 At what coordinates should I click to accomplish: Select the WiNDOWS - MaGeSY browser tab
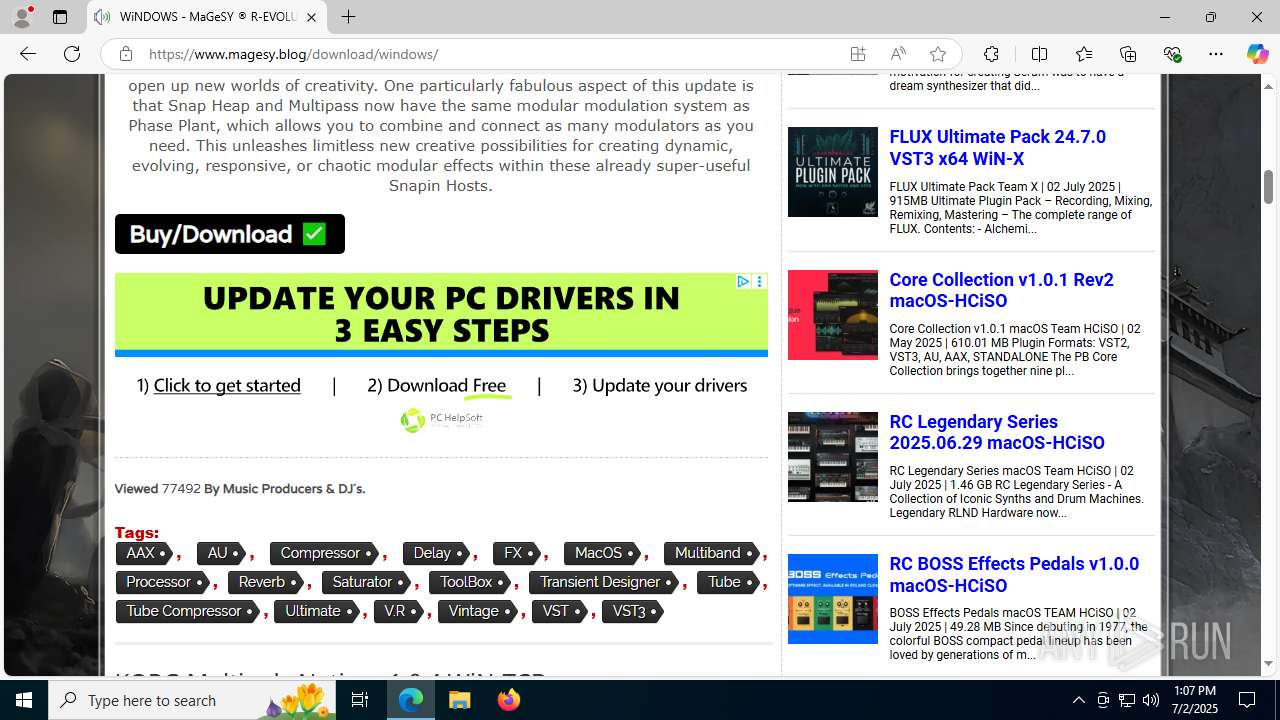pyautogui.click(x=207, y=17)
